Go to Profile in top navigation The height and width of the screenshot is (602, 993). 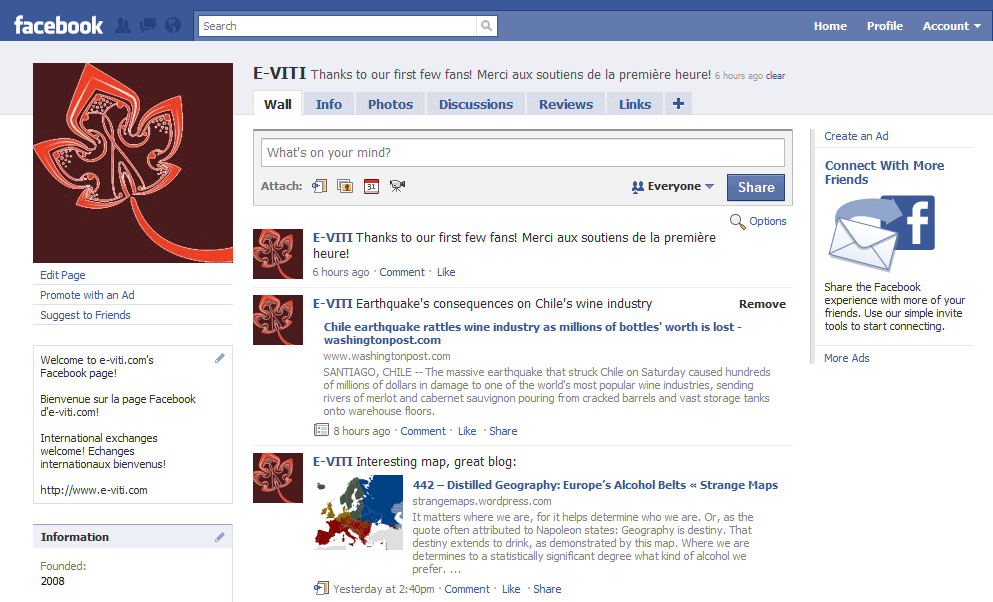point(885,26)
